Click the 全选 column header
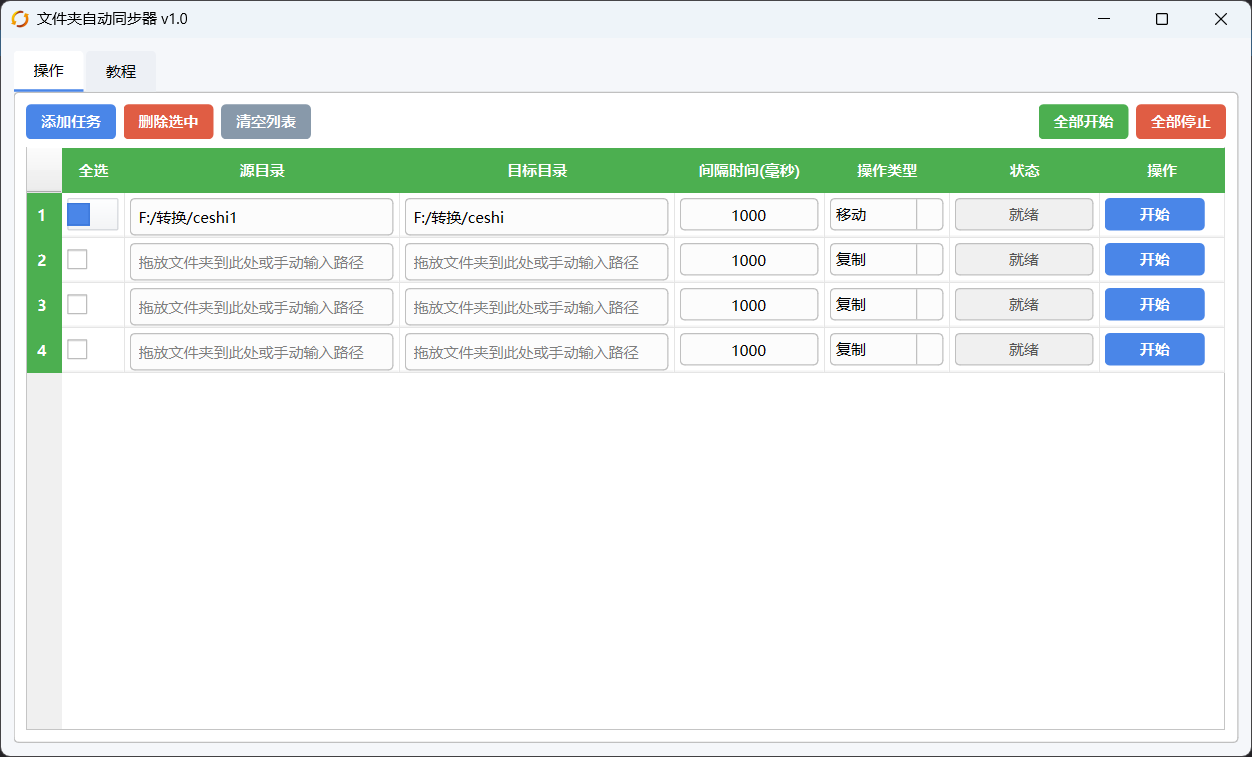Image resolution: width=1252 pixels, height=757 pixels. [x=93, y=171]
